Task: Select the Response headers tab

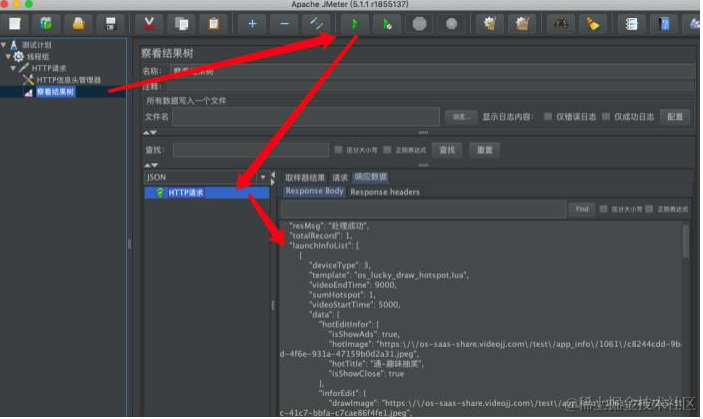Action: coord(385,192)
